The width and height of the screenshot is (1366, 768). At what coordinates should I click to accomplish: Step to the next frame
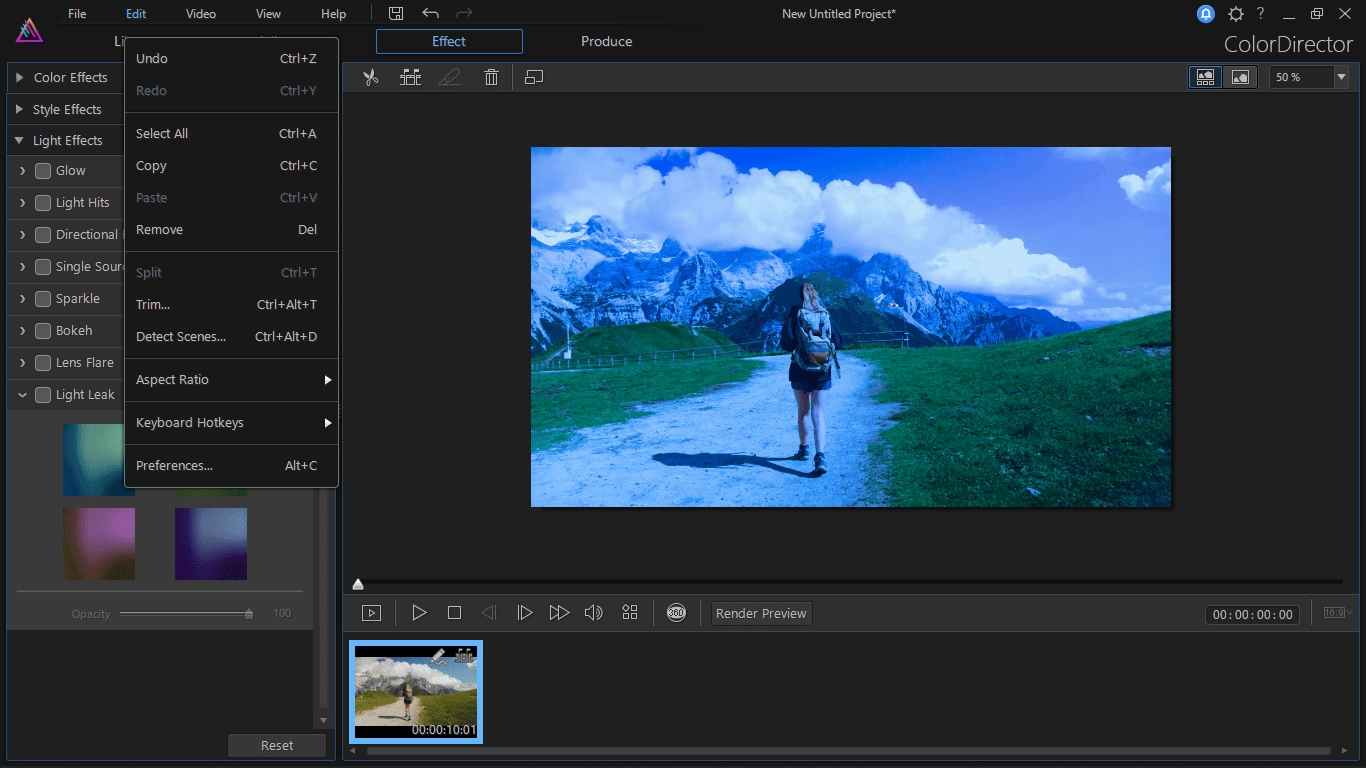[524, 613]
